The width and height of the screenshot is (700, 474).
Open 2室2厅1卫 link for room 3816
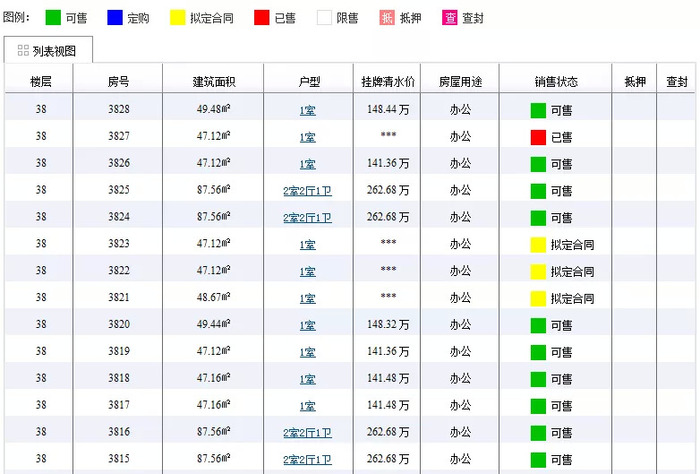[308, 432]
